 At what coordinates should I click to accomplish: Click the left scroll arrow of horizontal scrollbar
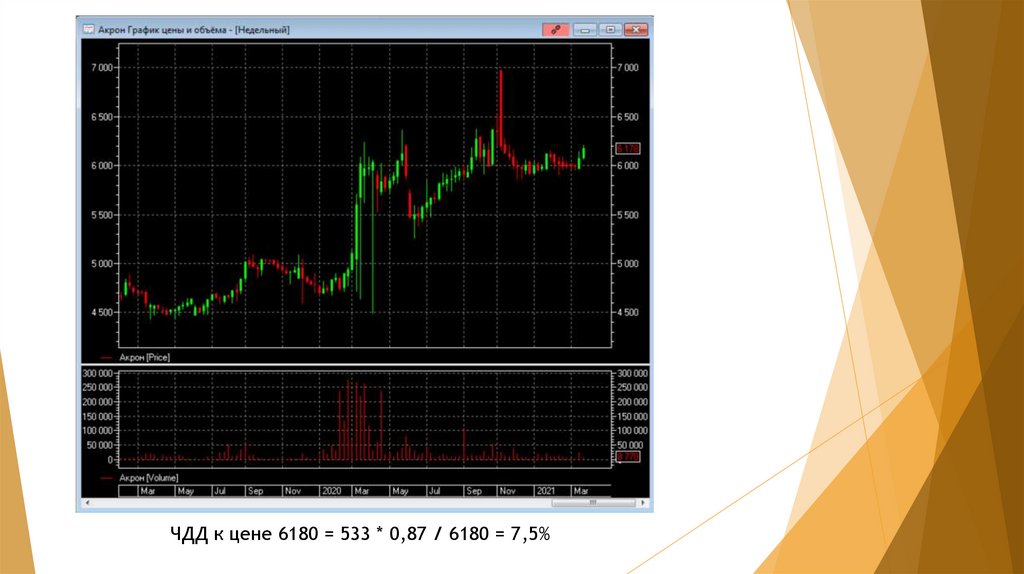tap(88, 503)
